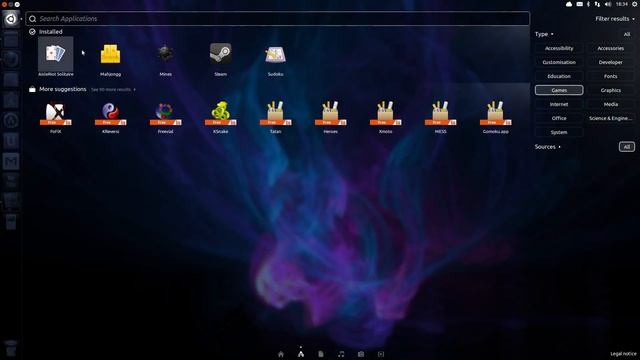This screenshot has width=640, height=360.
Task: Click All beside the Type heading
Action: (x=627, y=34)
